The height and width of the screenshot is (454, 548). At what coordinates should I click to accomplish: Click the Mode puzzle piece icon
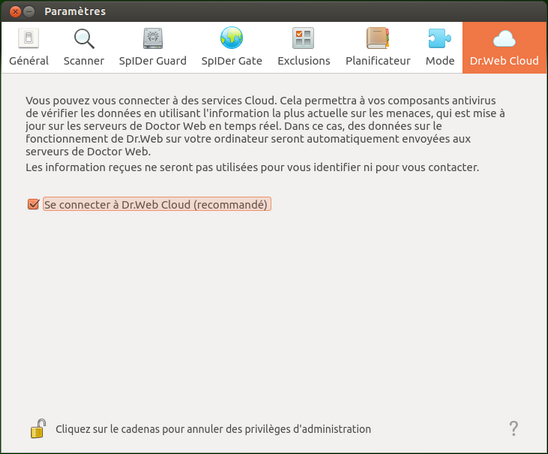point(440,38)
